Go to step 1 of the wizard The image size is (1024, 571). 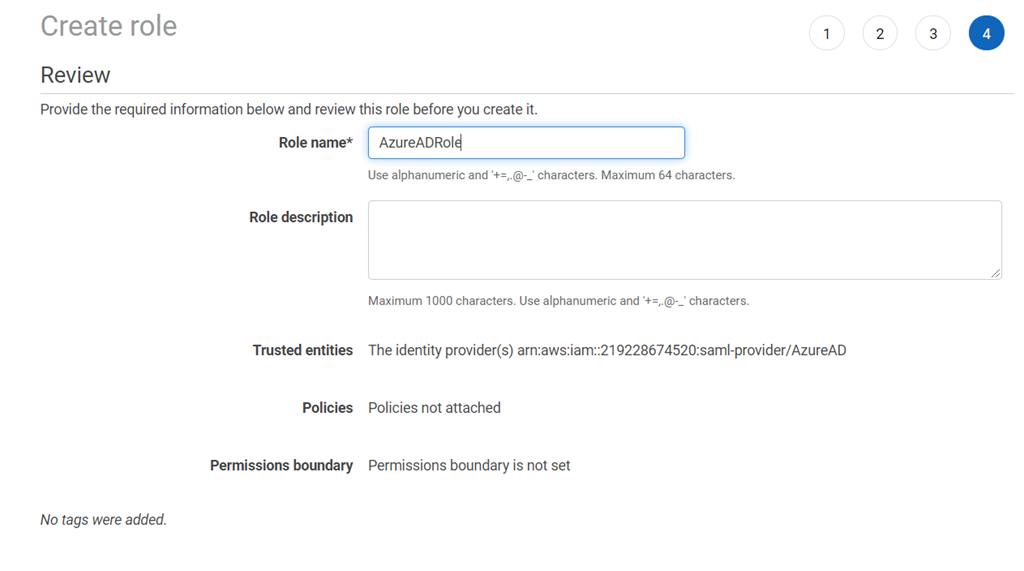click(x=826, y=34)
